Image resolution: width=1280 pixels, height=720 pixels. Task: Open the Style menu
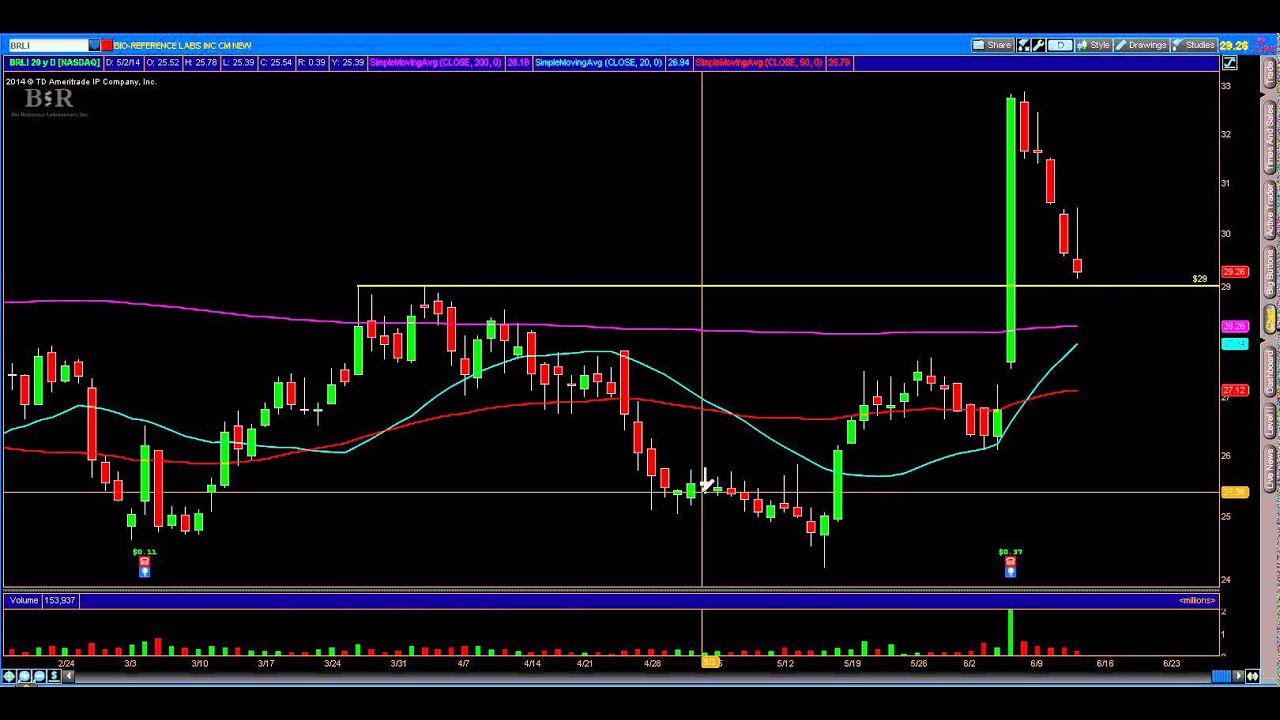tap(1094, 45)
